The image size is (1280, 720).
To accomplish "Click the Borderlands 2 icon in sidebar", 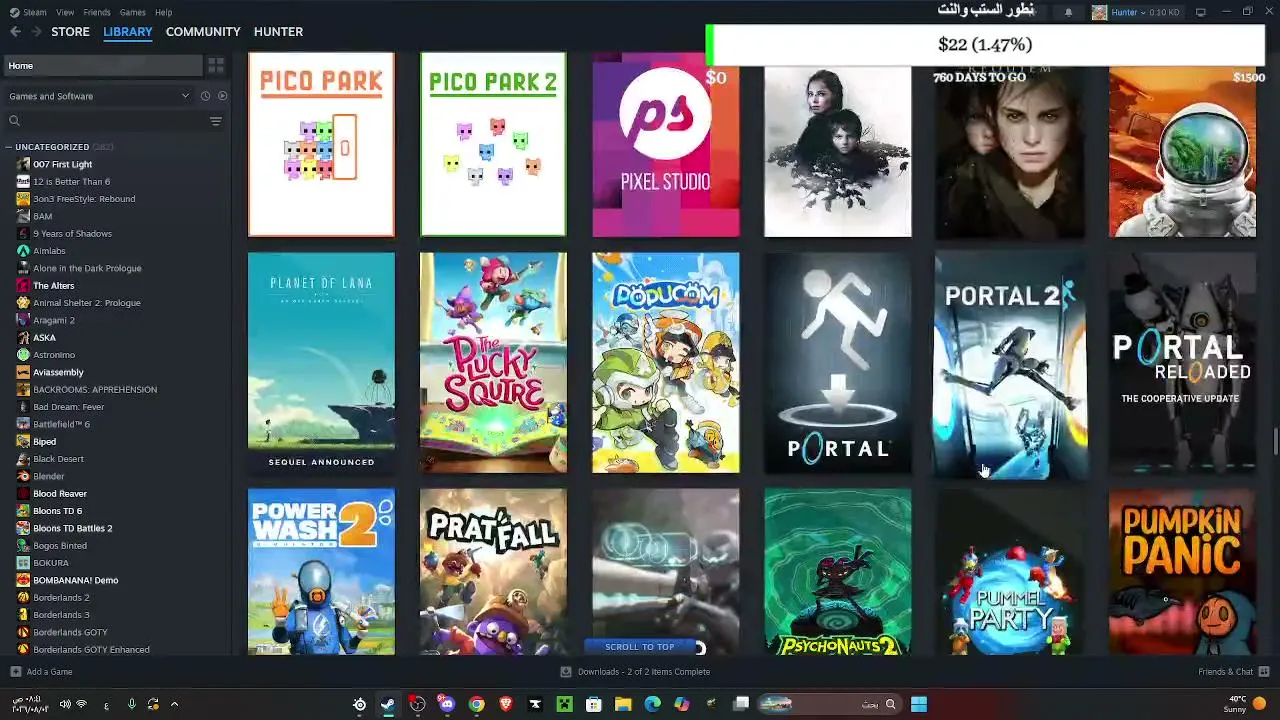I will point(23,598).
